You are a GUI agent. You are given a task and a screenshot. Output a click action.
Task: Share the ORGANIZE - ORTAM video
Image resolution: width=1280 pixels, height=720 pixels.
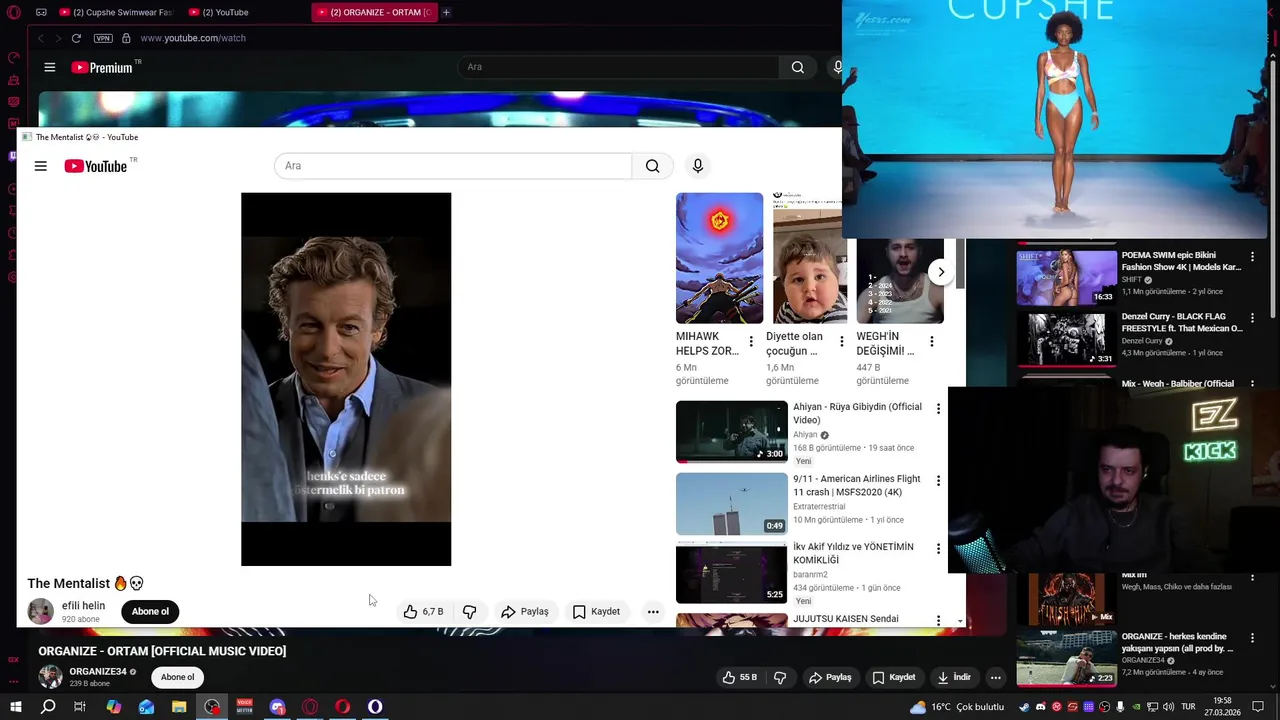tap(830, 677)
